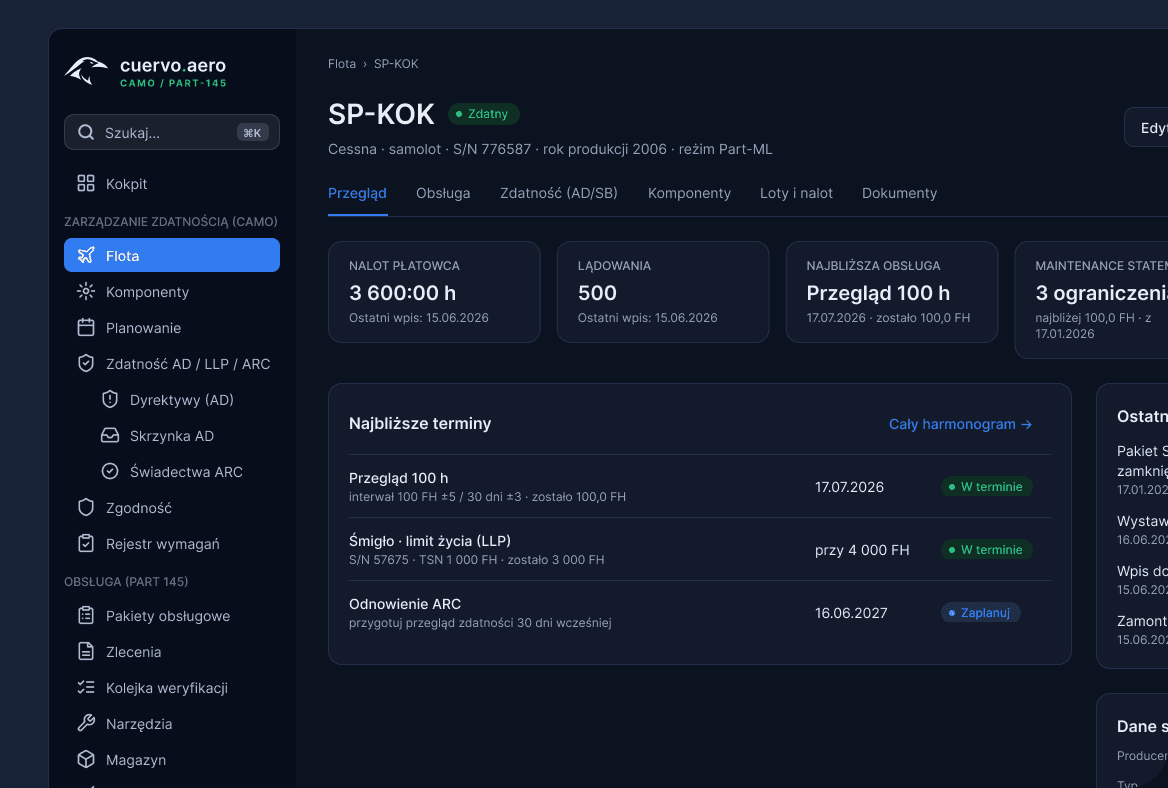Screen dimensions: 1168x788
Task: Click the cuervo.aero bird logo
Action: [x=86, y=71]
